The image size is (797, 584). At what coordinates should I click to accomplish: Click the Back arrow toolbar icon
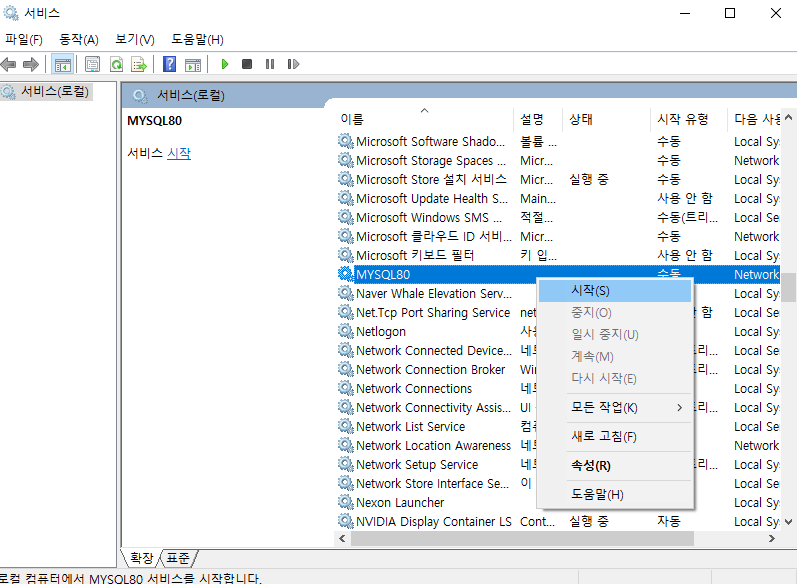tap(9, 64)
